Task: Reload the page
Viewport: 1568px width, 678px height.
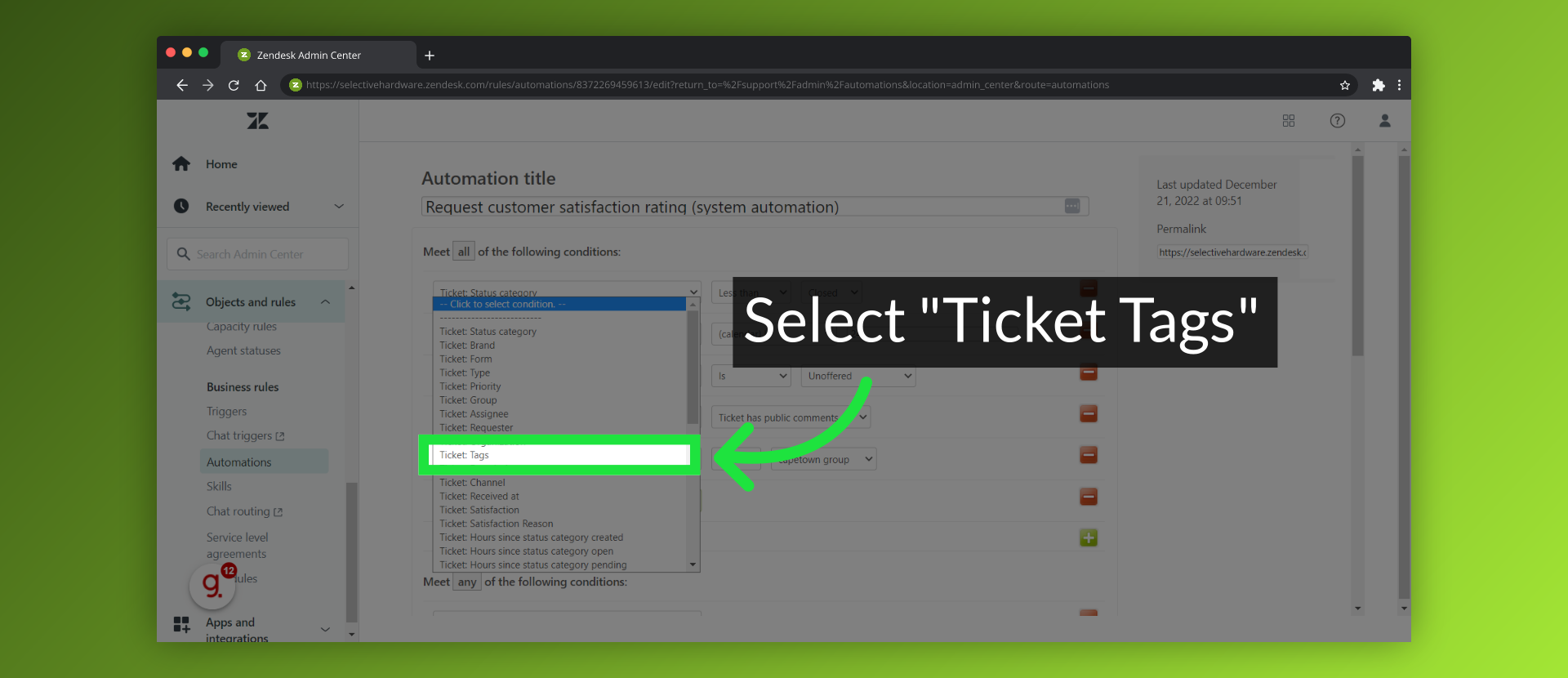Action: [x=234, y=85]
